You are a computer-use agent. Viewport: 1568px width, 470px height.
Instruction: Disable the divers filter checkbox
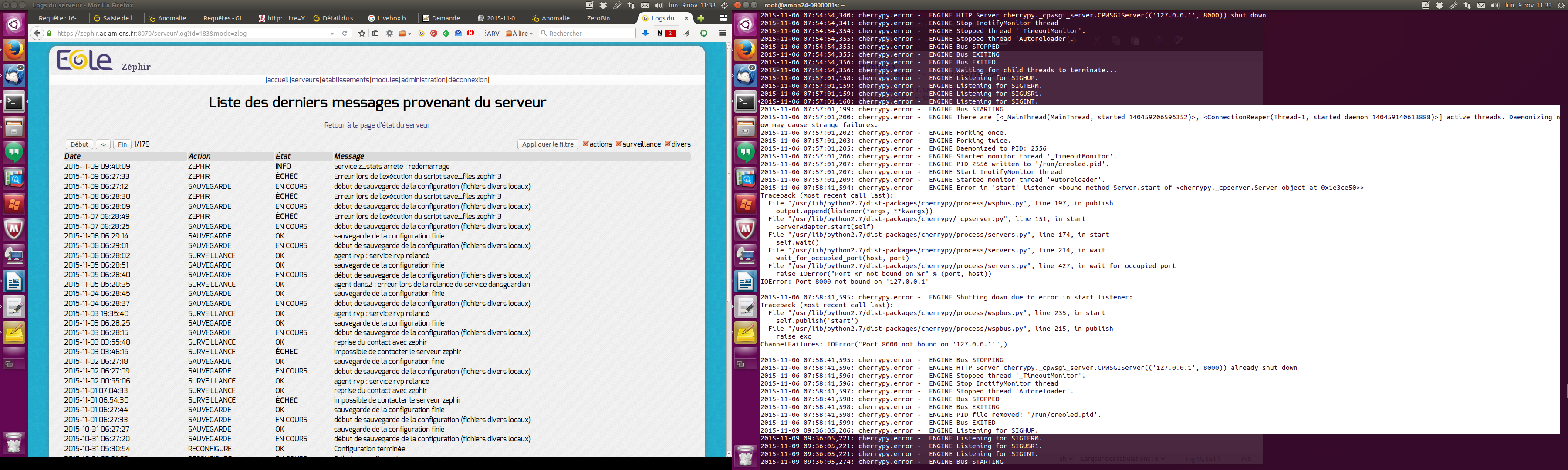tap(667, 144)
